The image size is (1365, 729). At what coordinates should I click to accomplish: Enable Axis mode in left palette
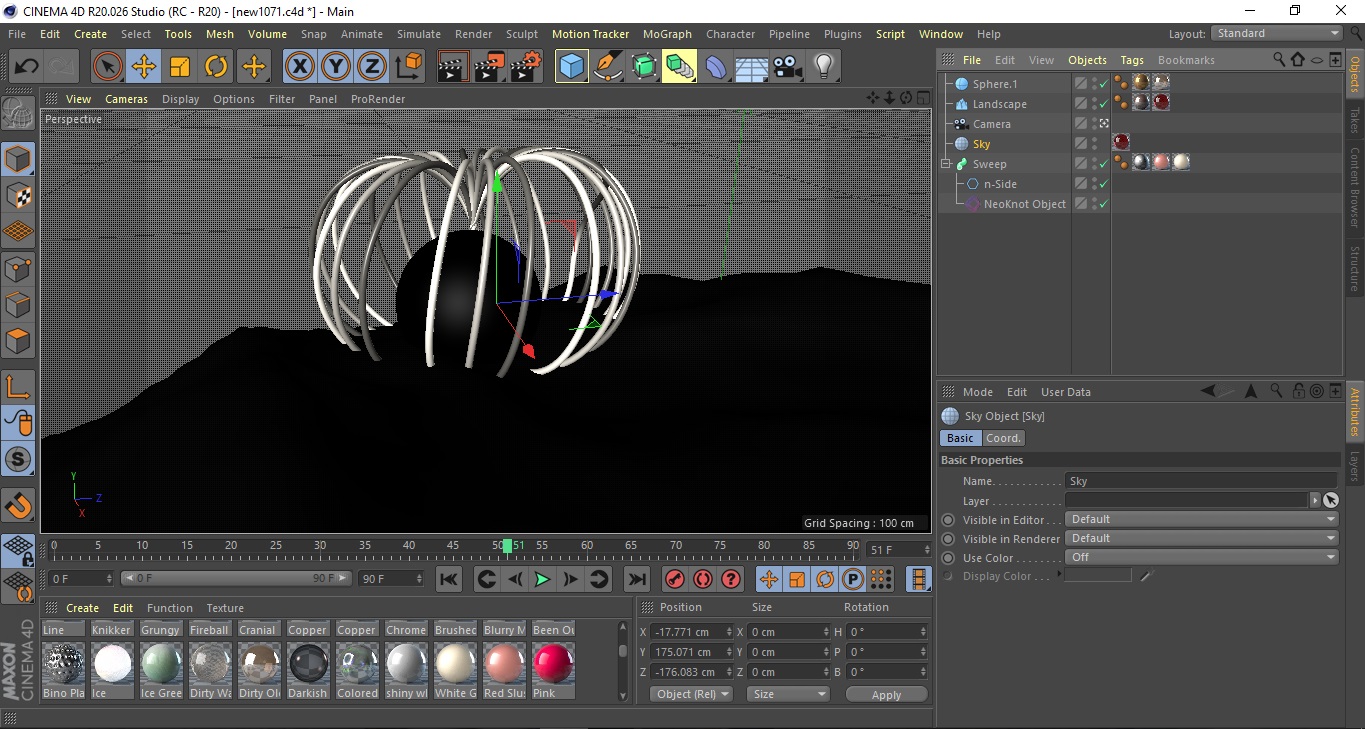point(18,387)
